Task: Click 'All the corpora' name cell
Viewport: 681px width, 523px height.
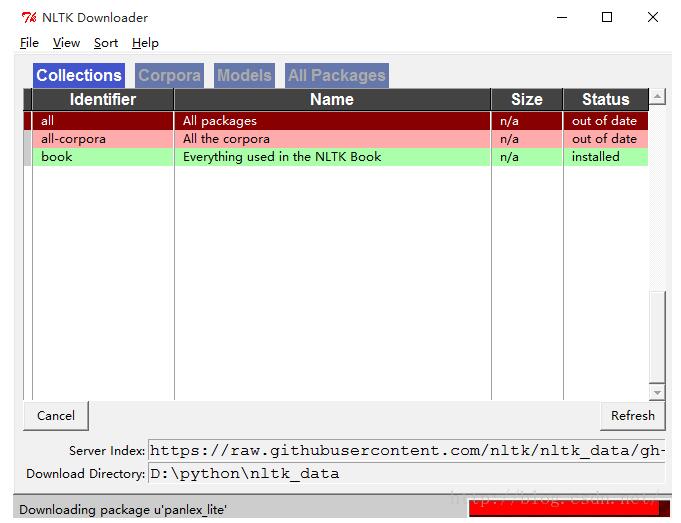Action: click(332, 139)
